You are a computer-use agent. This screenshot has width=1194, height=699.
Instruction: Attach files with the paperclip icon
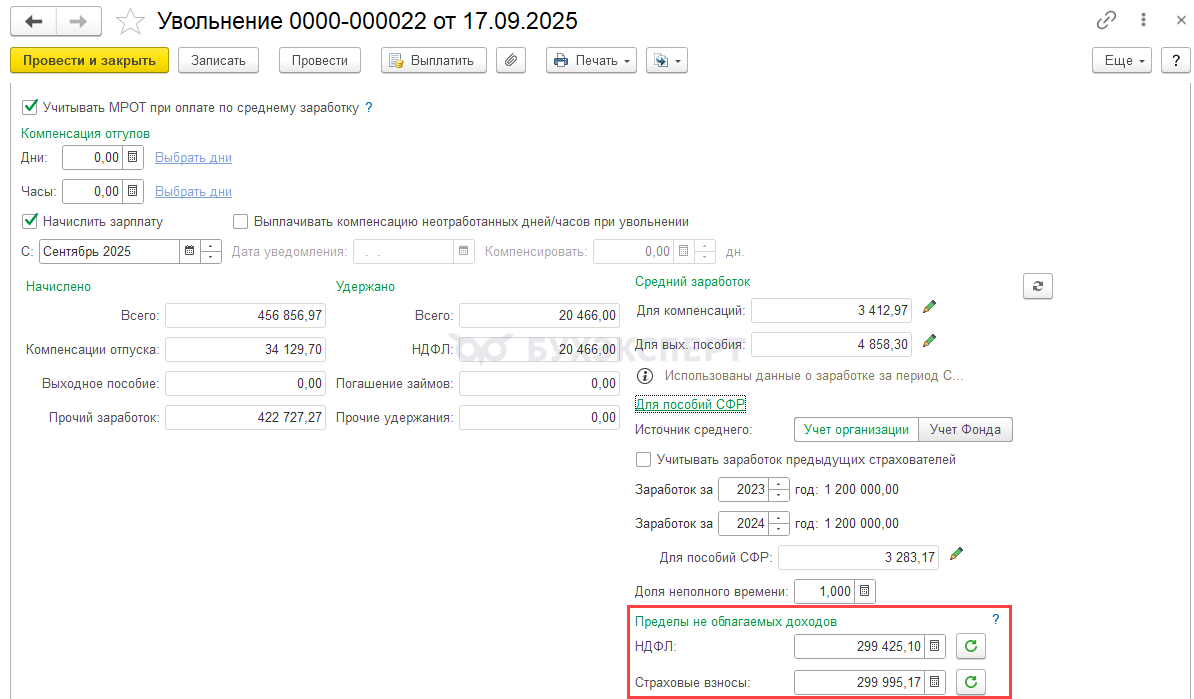511,60
